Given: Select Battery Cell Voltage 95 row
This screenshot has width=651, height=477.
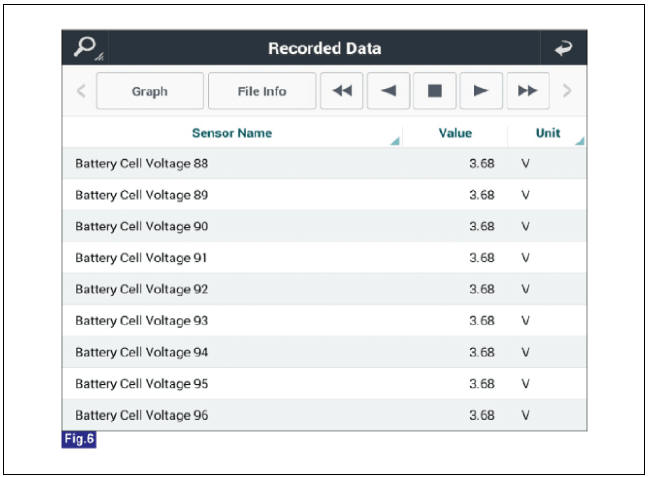Looking at the screenshot, I should pyautogui.click(x=324, y=384).
